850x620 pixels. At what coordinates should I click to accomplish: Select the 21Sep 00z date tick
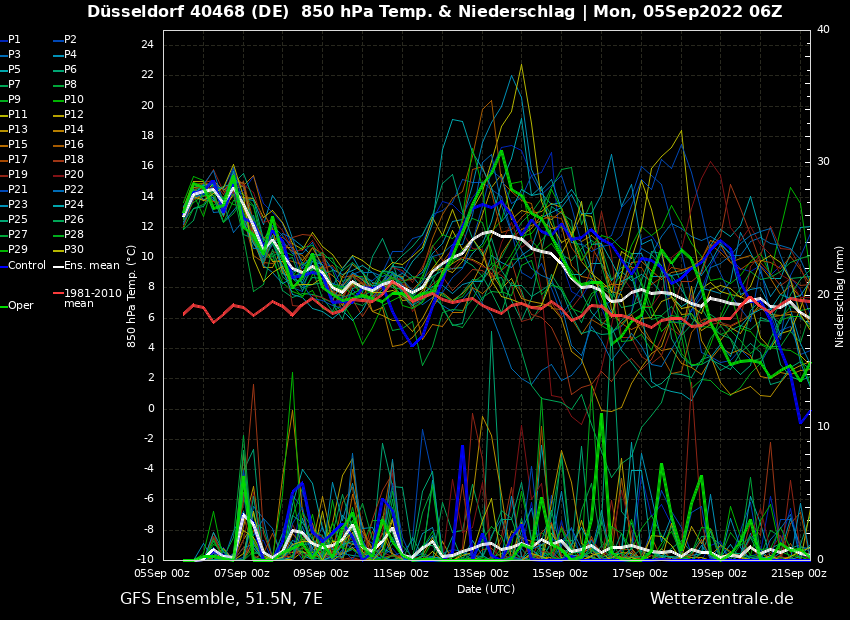coord(799,574)
